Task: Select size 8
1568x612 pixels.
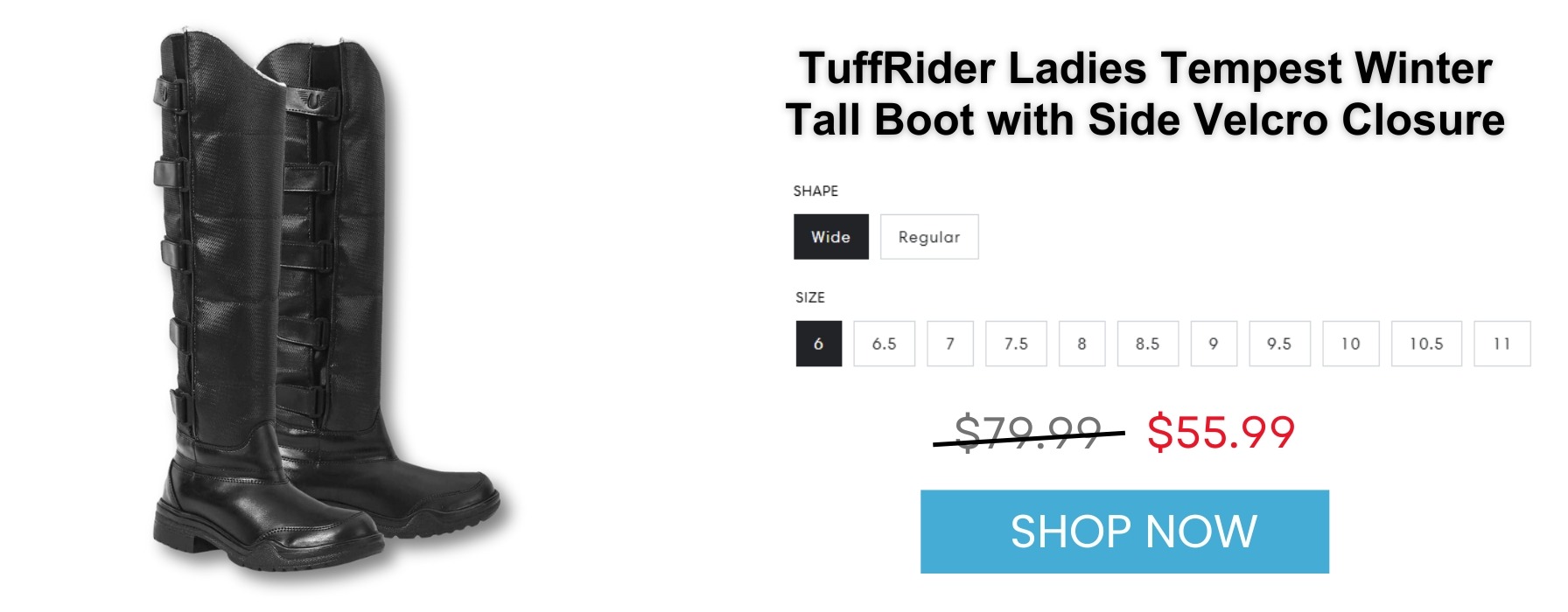Action: (1082, 344)
